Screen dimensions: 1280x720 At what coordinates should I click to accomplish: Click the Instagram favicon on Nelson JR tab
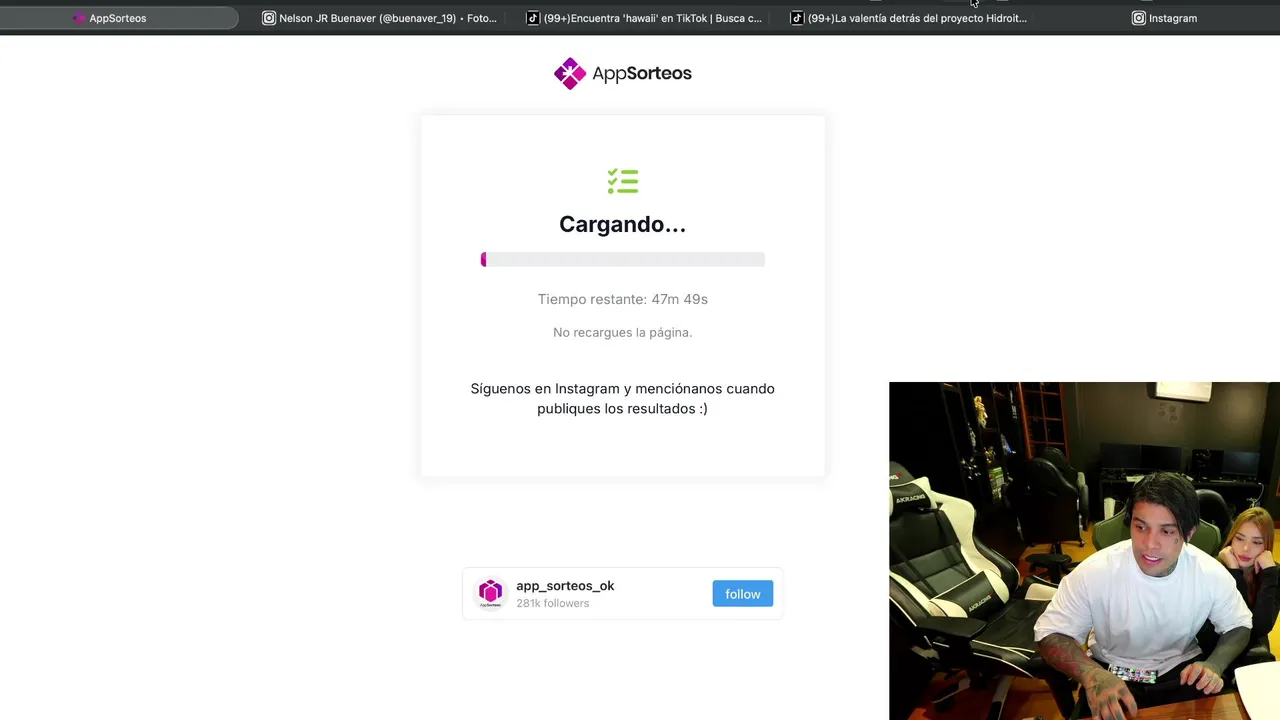pos(269,18)
